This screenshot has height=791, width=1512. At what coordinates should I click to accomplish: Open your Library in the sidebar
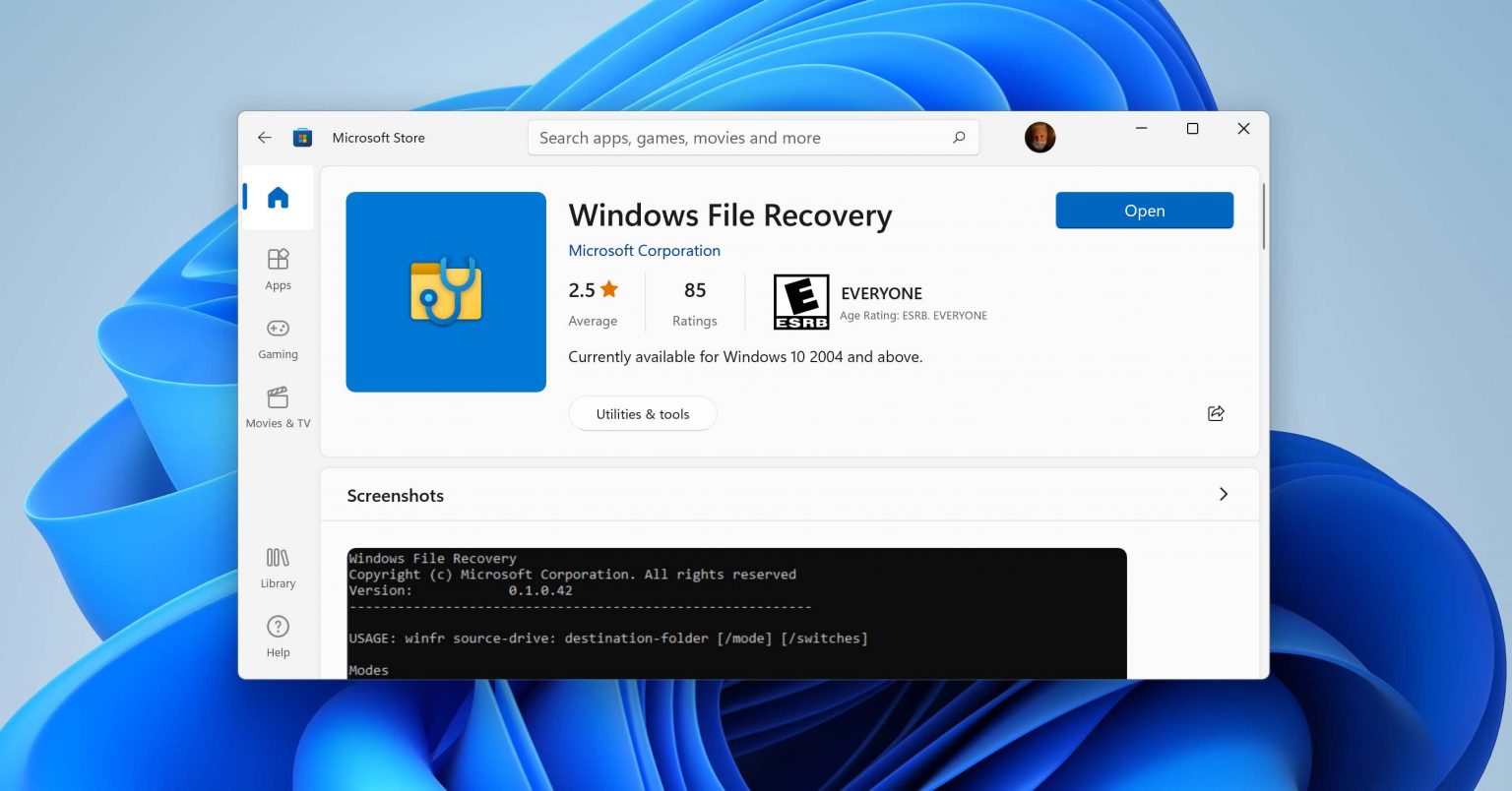[277, 566]
